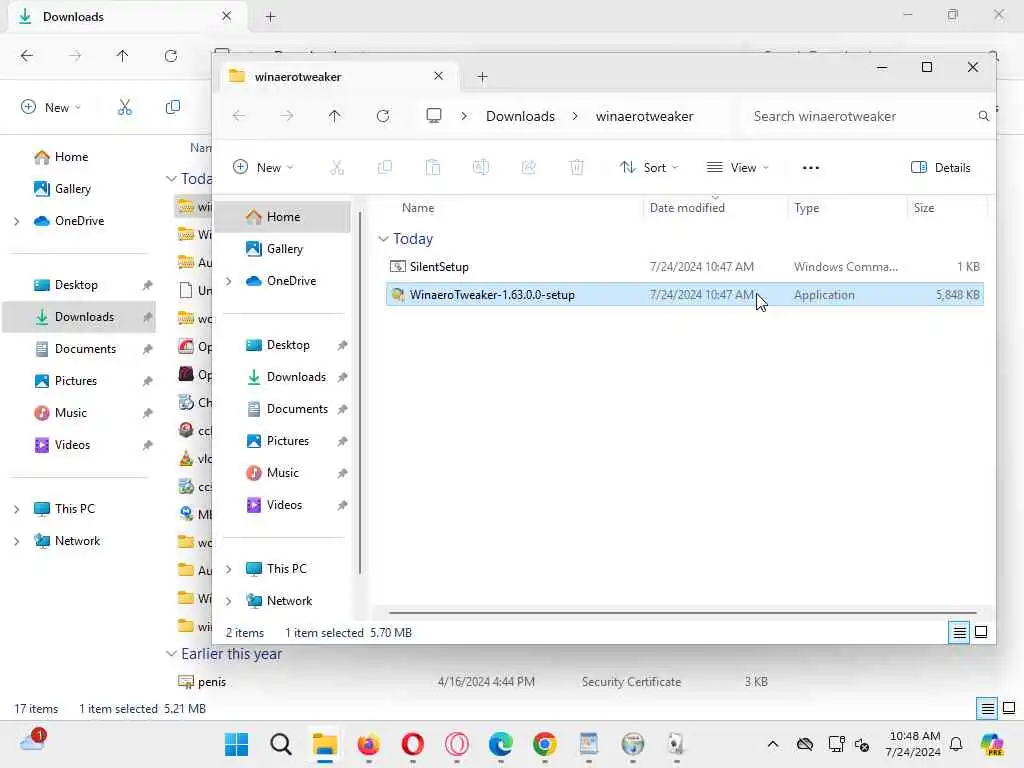Image resolution: width=1024 pixels, height=768 pixels.
Task: Sort by the Size column header
Action: [923, 208]
